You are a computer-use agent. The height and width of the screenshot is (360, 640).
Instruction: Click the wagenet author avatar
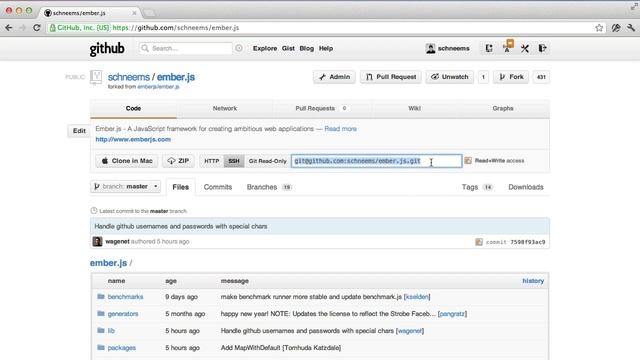97,242
